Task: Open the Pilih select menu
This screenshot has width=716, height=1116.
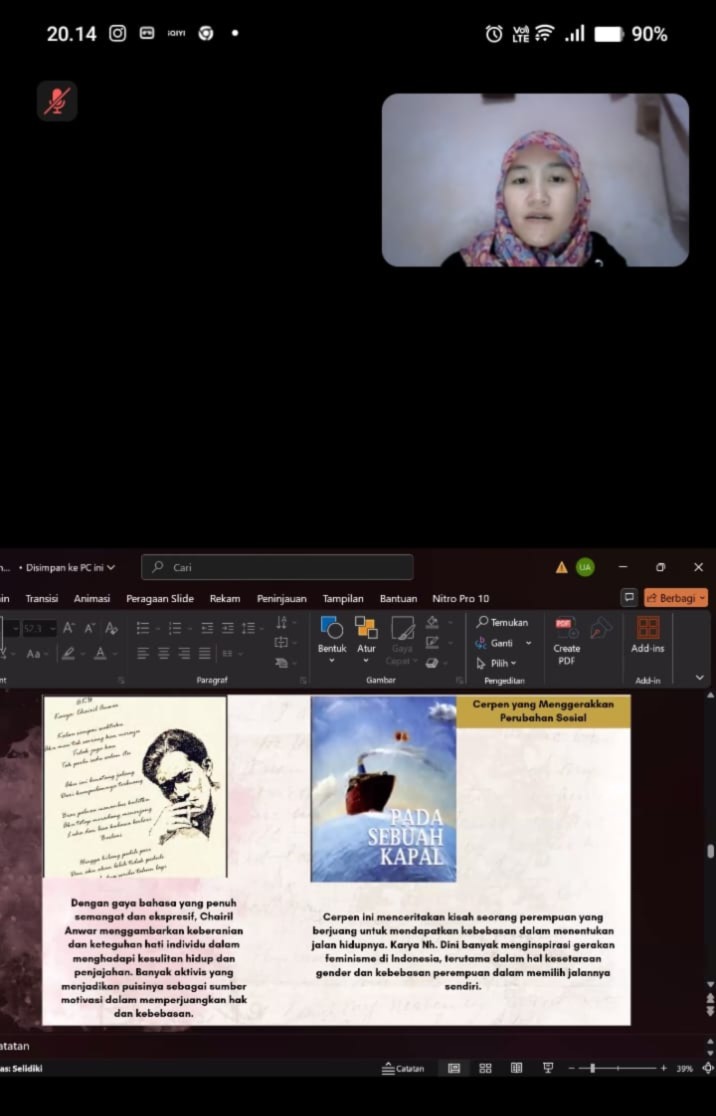Action: pos(496,663)
